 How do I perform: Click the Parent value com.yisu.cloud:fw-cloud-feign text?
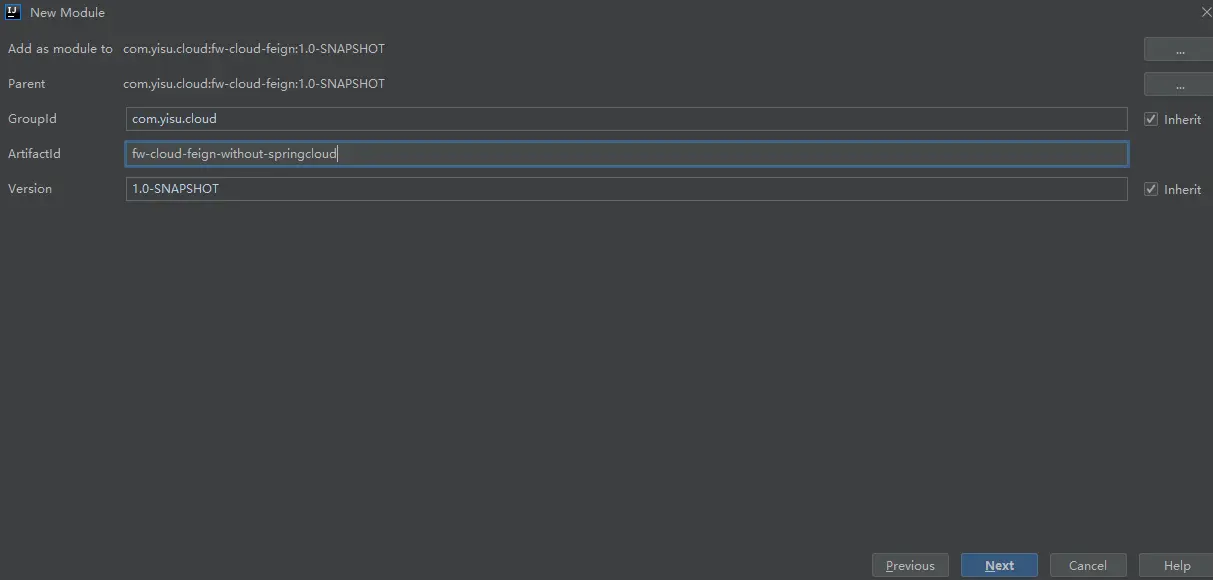[x=253, y=84]
